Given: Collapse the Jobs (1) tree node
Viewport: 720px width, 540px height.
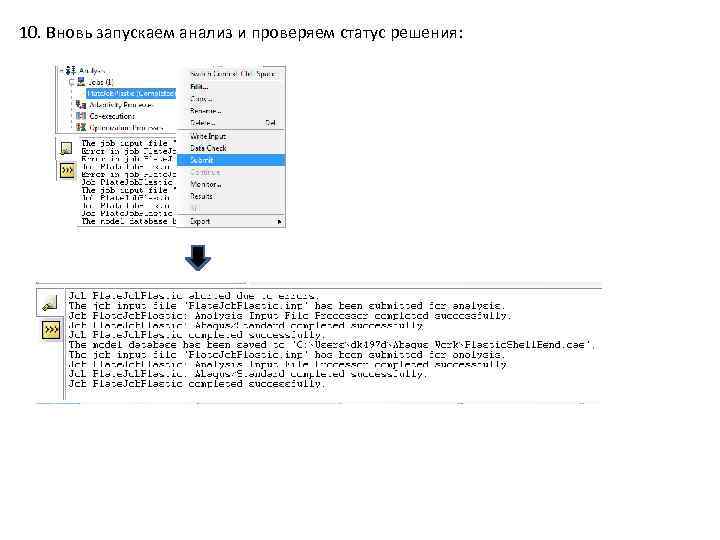Looking at the screenshot, I should (x=71, y=82).
